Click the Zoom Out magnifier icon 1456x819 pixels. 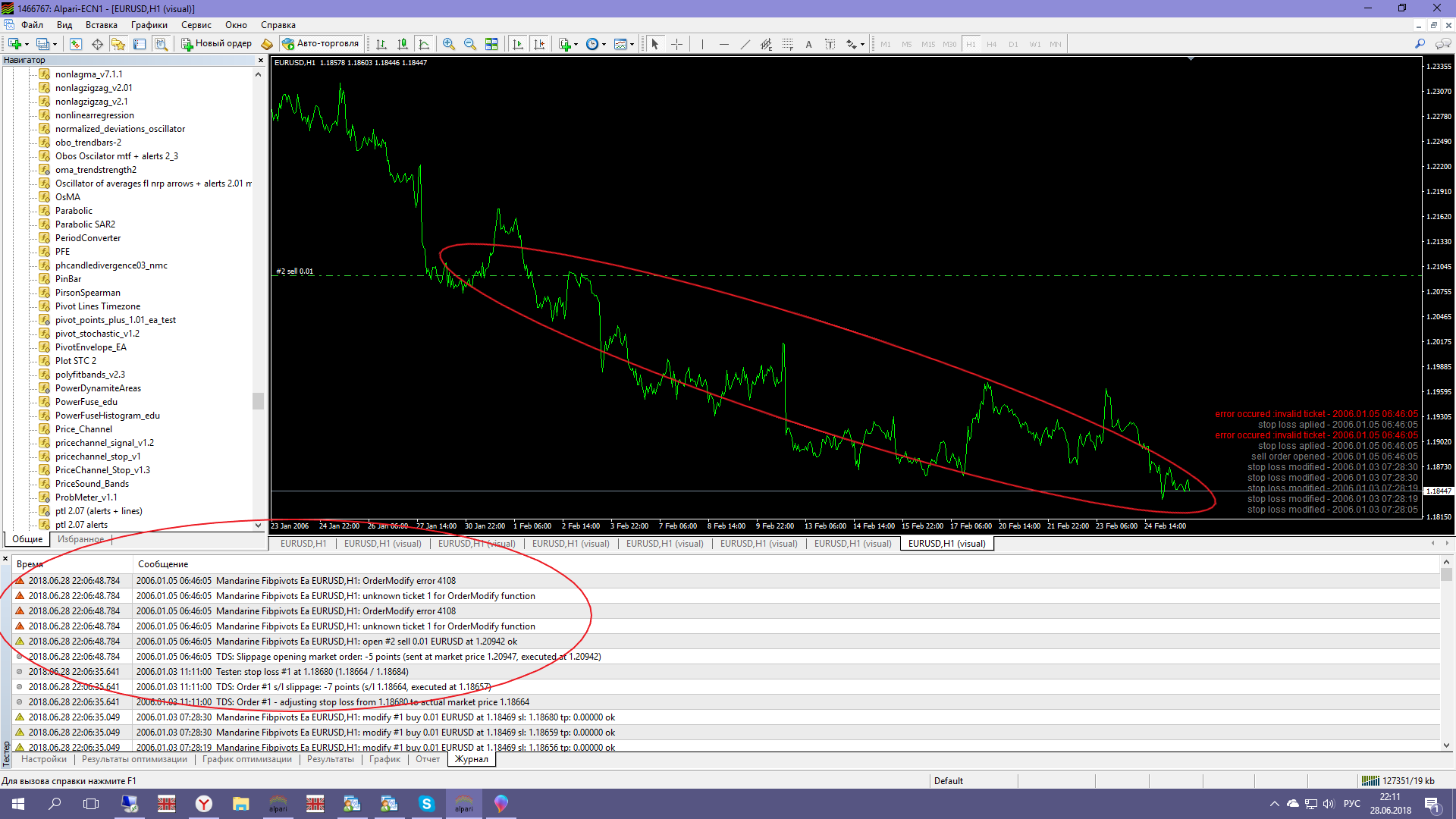pyautogui.click(x=470, y=44)
